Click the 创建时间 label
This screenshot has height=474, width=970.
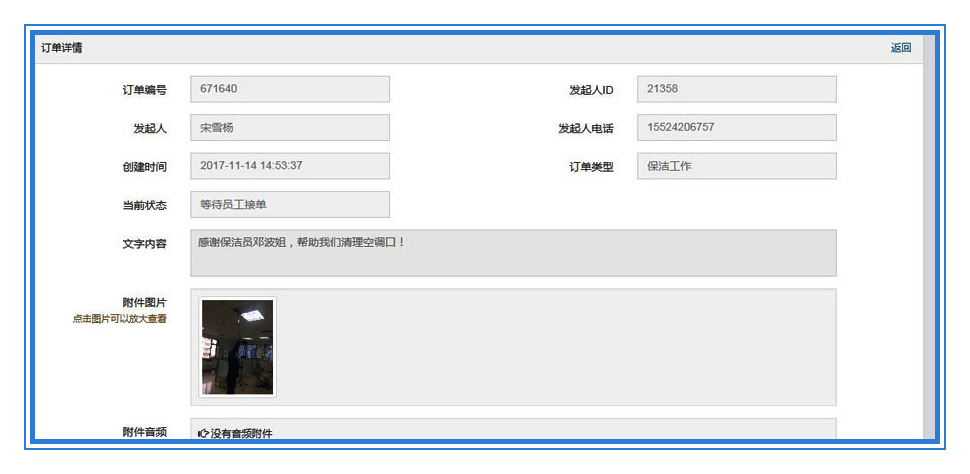[x=145, y=167]
